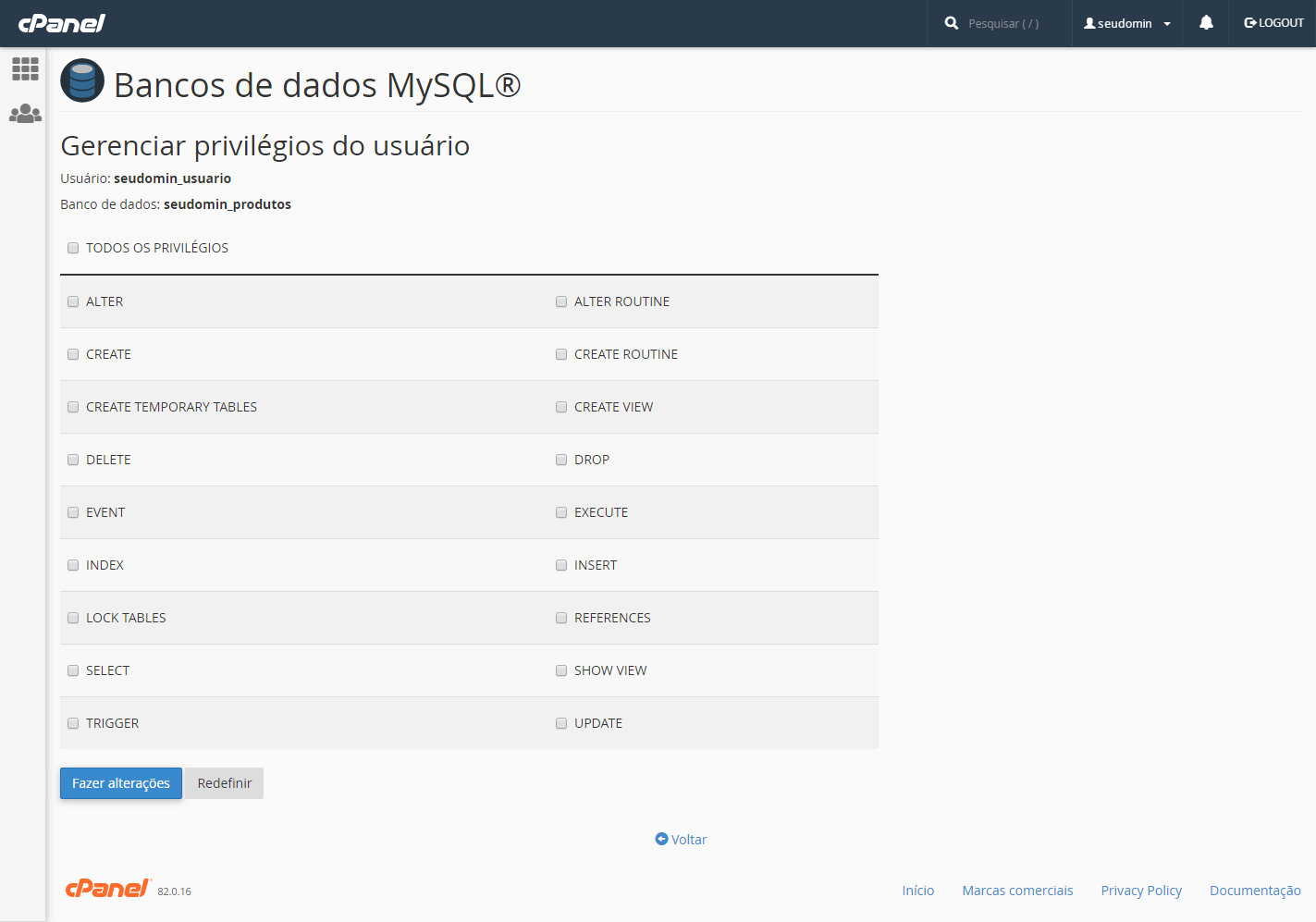Toggle the EVENT privilege checkbox
This screenshot has width=1316, height=922.
73,512
